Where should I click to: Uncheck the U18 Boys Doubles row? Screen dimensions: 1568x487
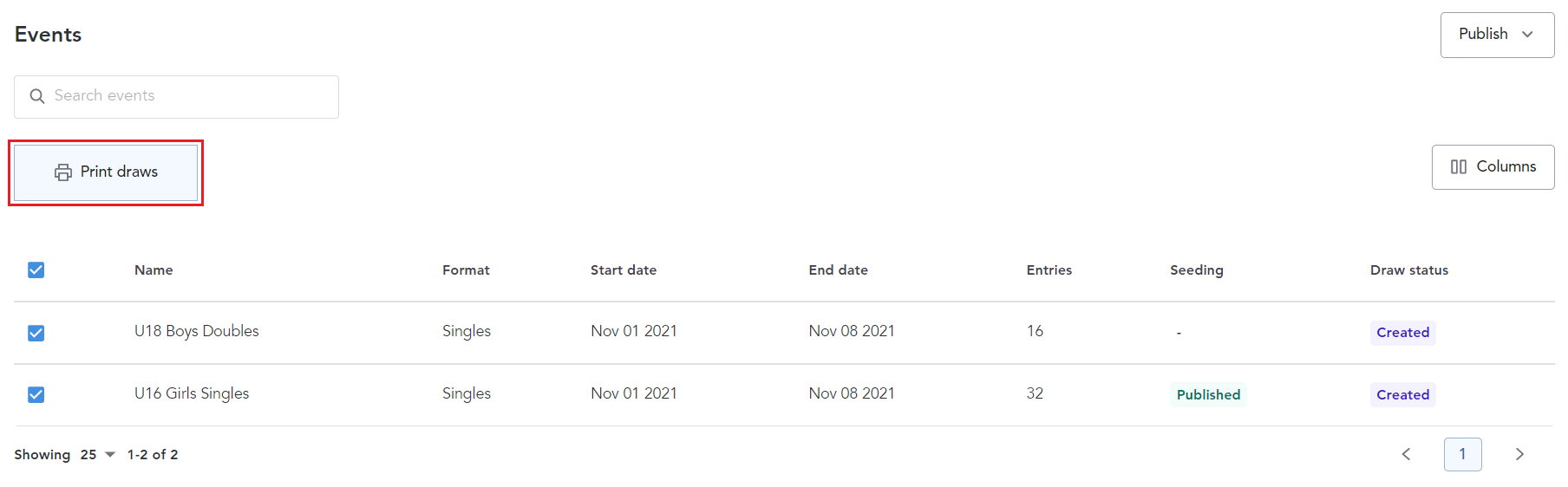point(36,333)
